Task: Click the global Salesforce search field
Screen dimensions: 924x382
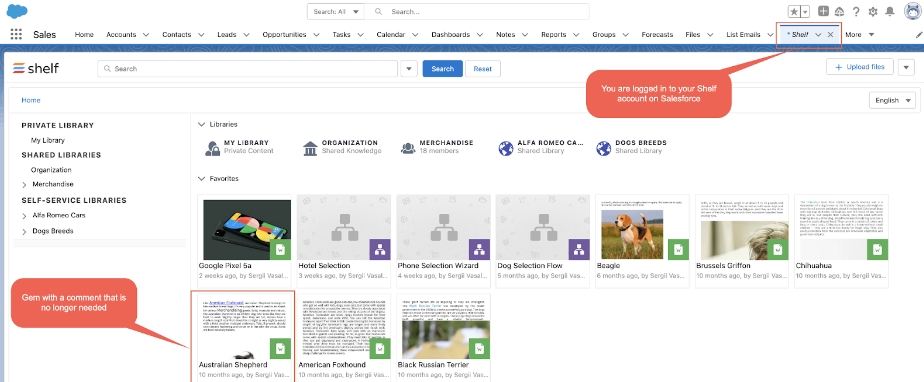Action: pyautogui.click(x=477, y=11)
